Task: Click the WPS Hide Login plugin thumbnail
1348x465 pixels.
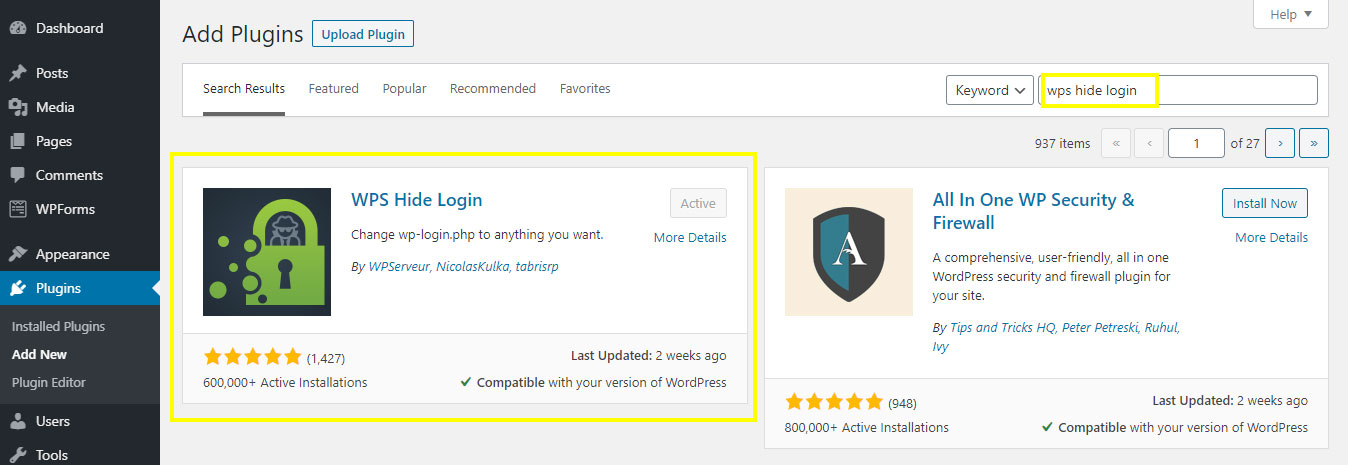Action: coord(267,252)
